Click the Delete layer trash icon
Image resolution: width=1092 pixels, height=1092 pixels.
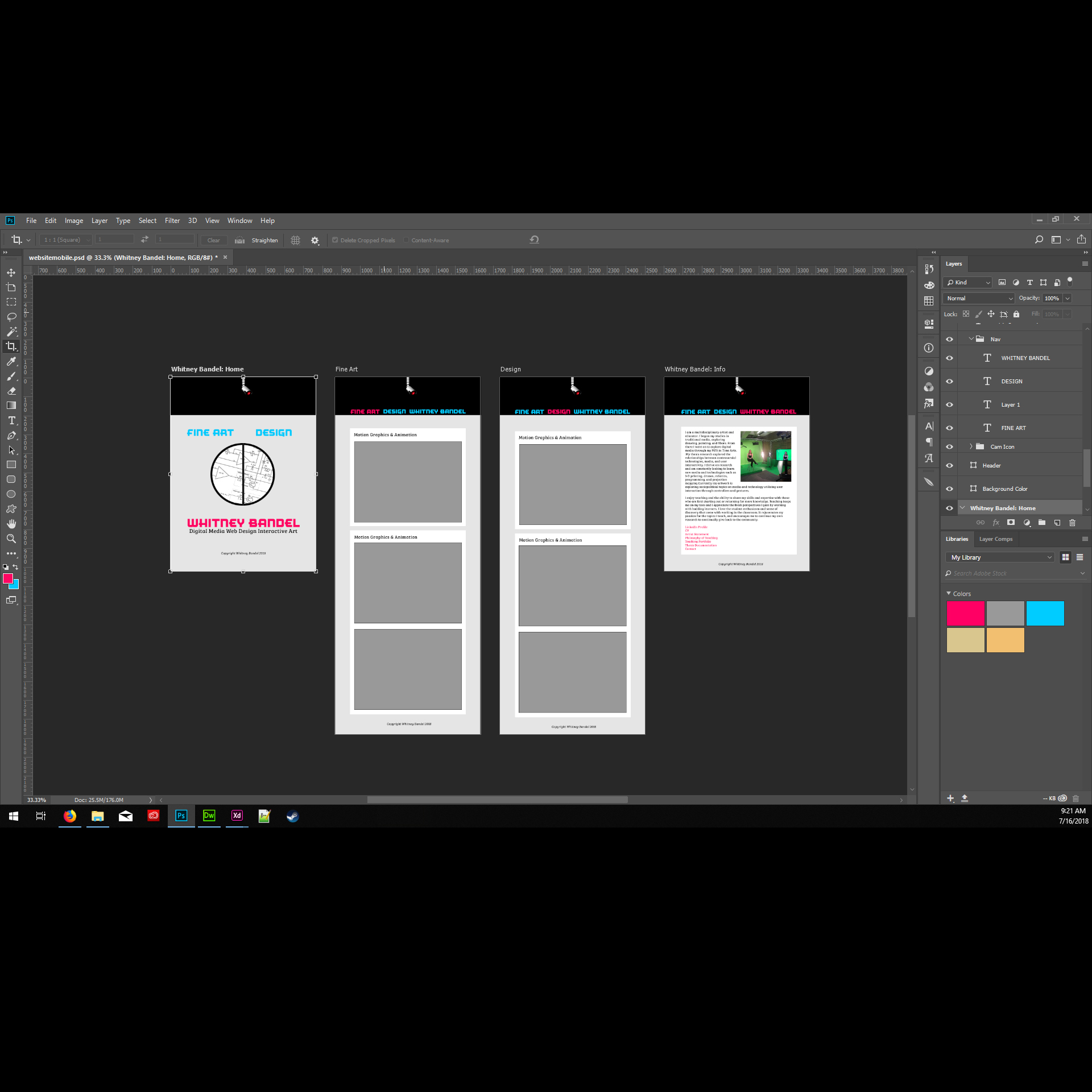coord(1073,523)
